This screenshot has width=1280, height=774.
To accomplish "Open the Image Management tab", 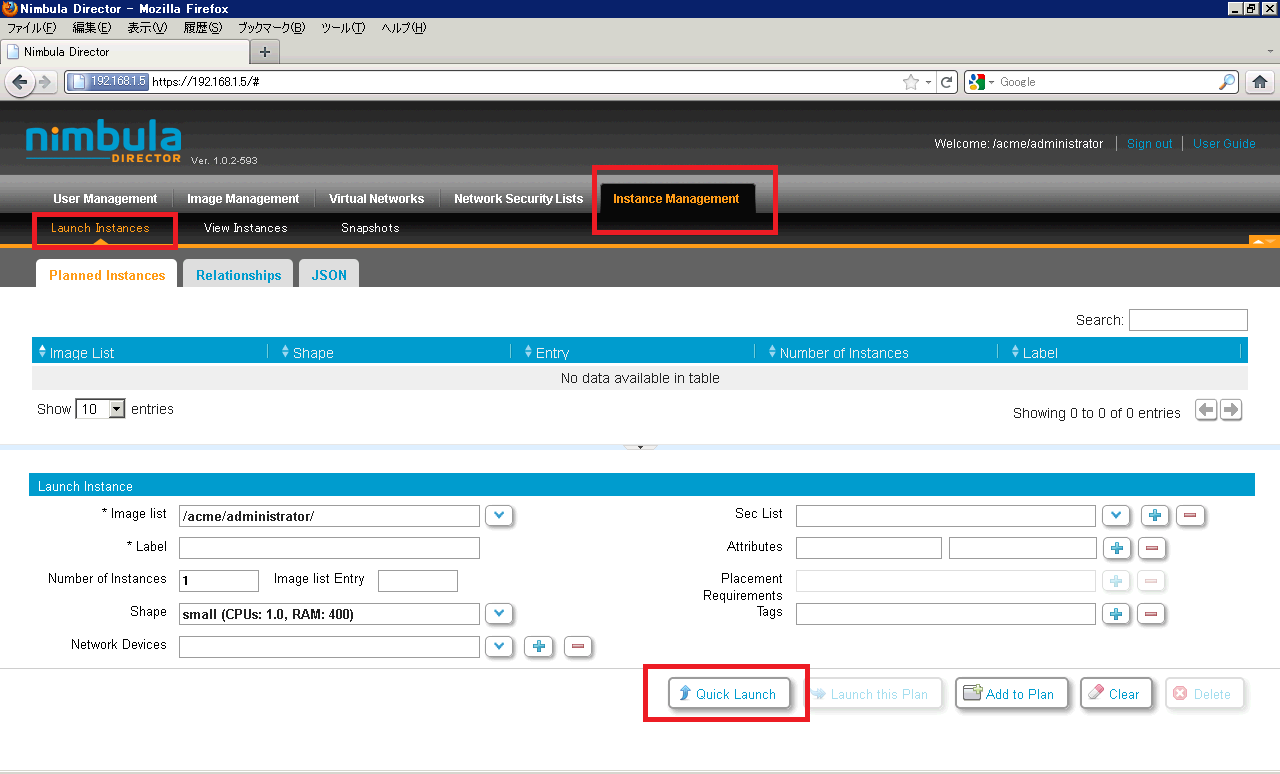I will click(243, 198).
